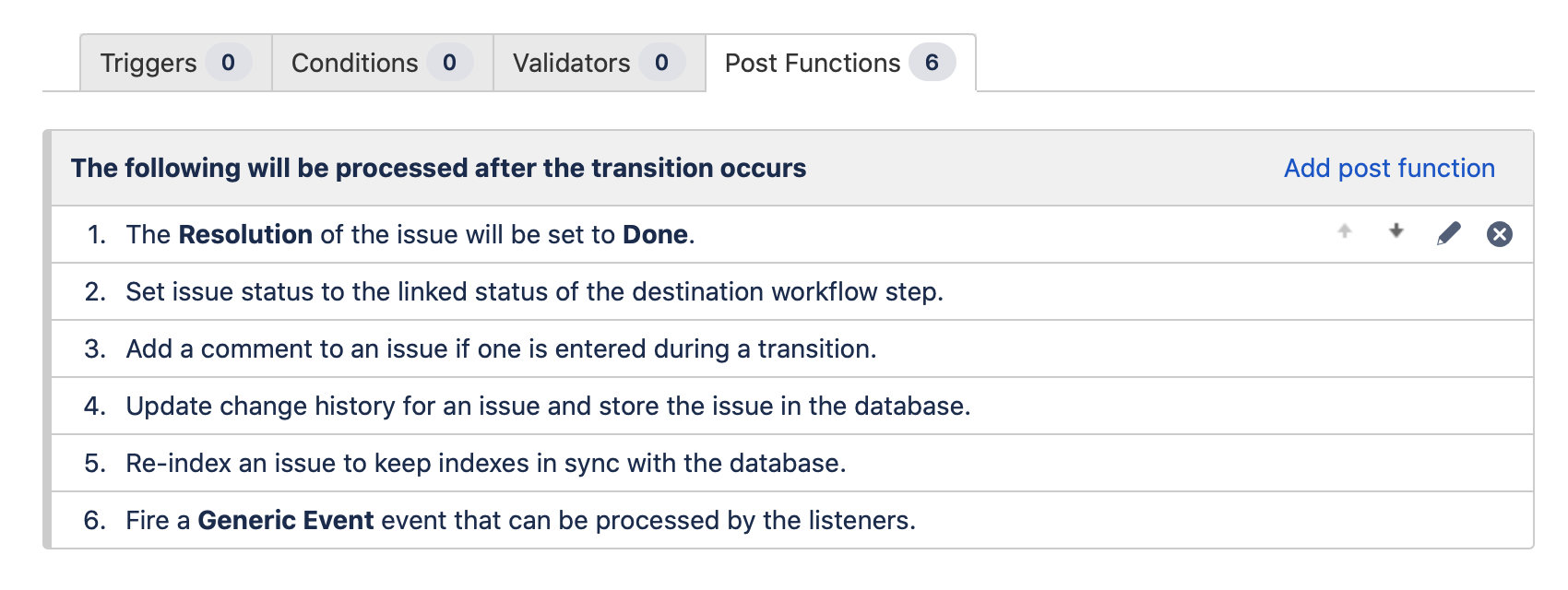This screenshot has width=1568, height=590.
Task: Switch to the Triggers tab
Action: click(x=148, y=63)
